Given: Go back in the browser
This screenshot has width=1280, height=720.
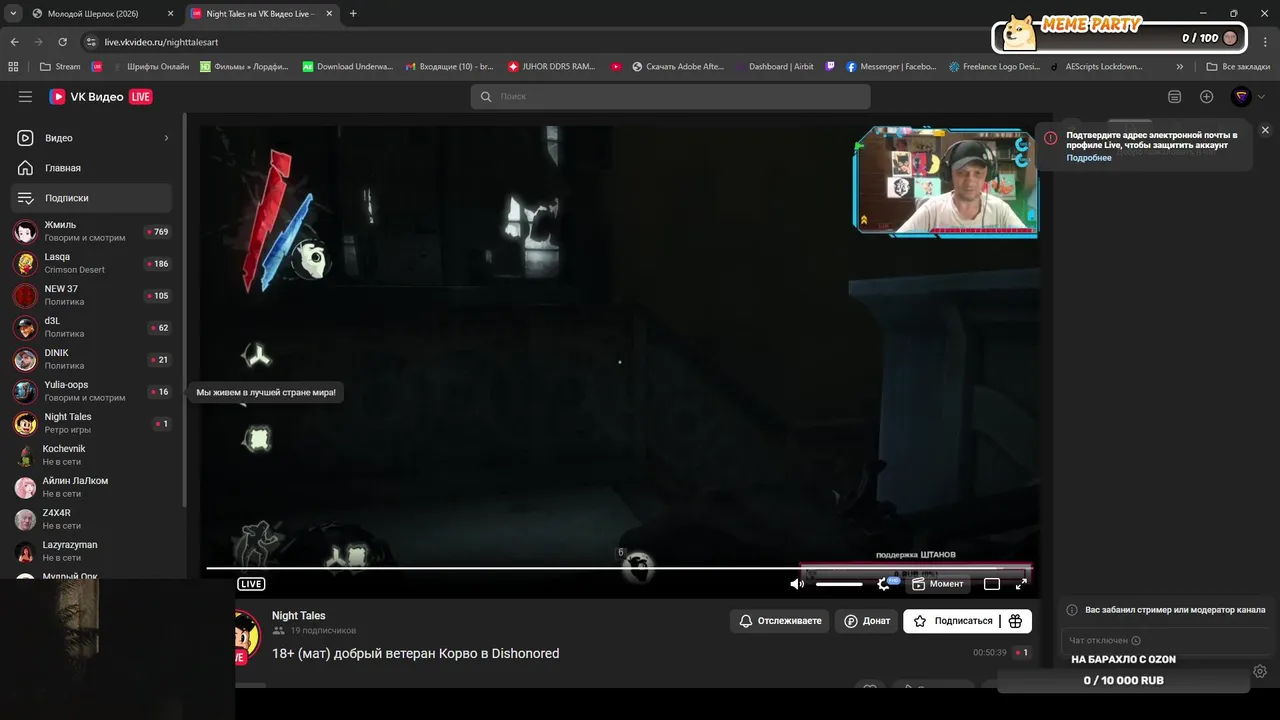Looking at the screenshot, I should (14, 42).
